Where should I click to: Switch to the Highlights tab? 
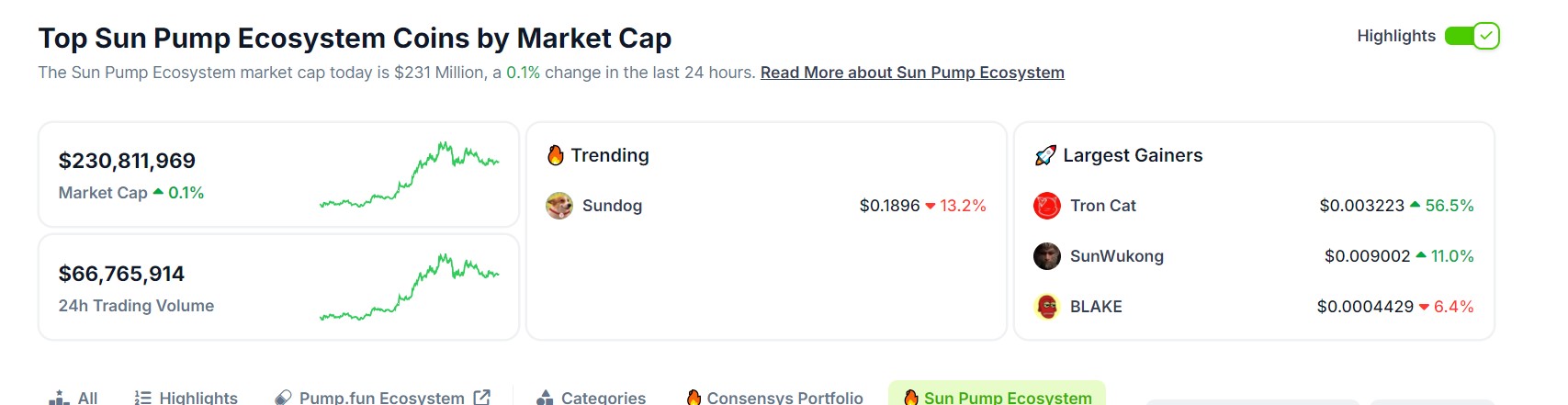pos(186,398)
